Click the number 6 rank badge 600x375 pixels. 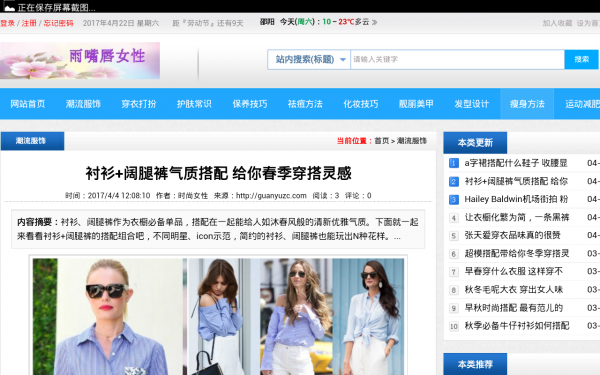point(453,254)
